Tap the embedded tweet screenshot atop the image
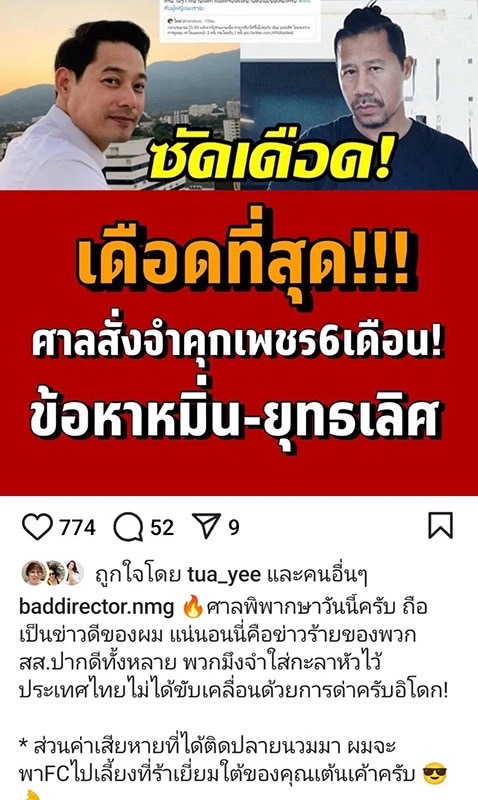478x800 pixels. 240,20
